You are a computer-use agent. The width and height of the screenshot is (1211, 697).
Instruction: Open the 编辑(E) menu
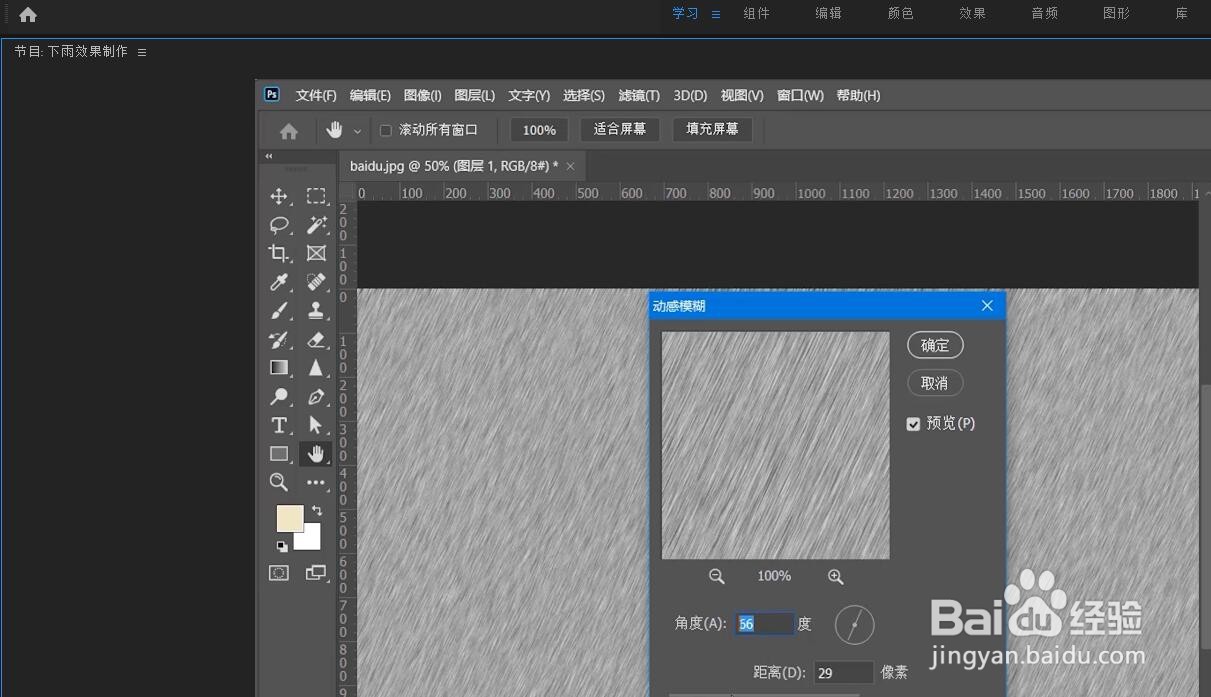click(x=370, y=96)
